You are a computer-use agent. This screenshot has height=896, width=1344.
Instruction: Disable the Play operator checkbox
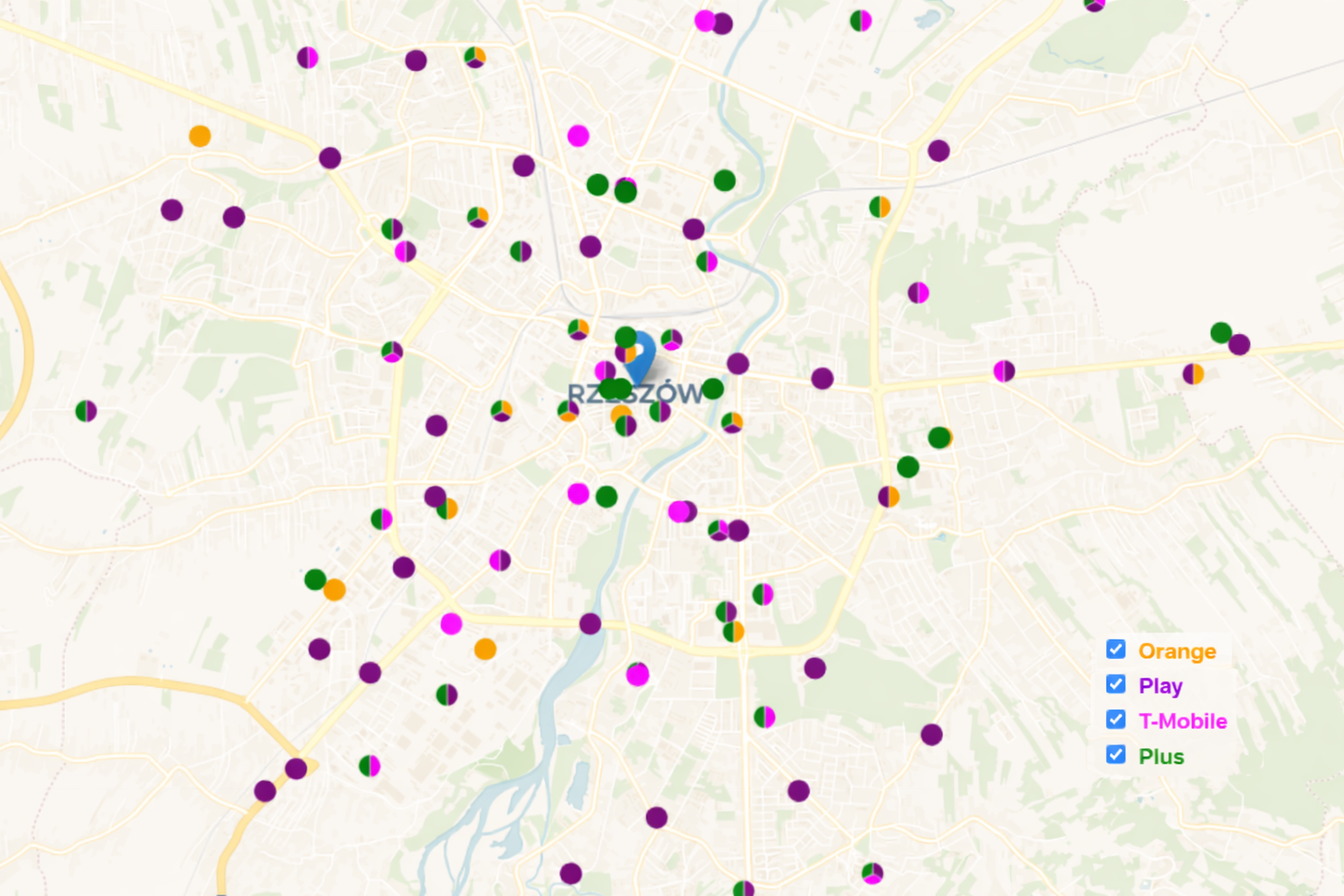coord(1116,684)
